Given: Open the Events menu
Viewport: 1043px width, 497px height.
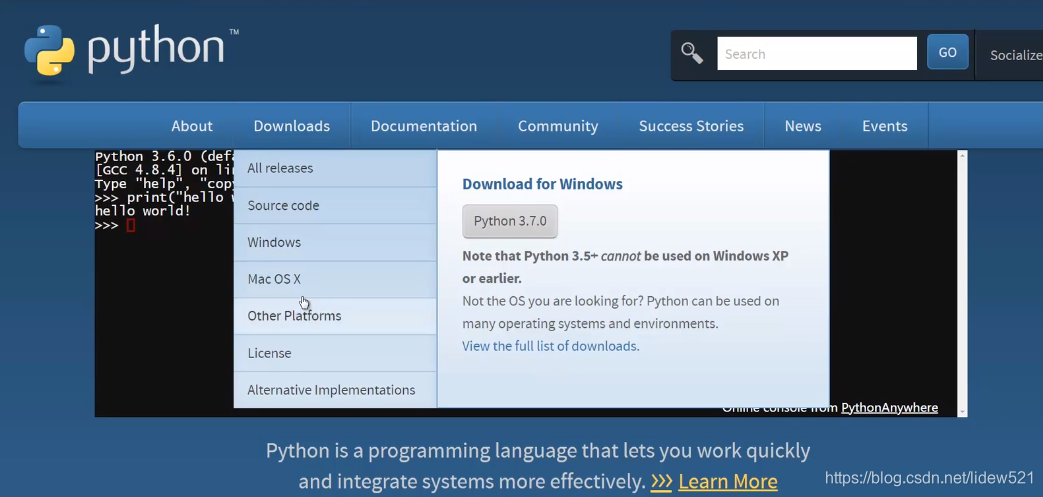Looking at the screenshot, I should pyautogui.click(x=885, y=126).
